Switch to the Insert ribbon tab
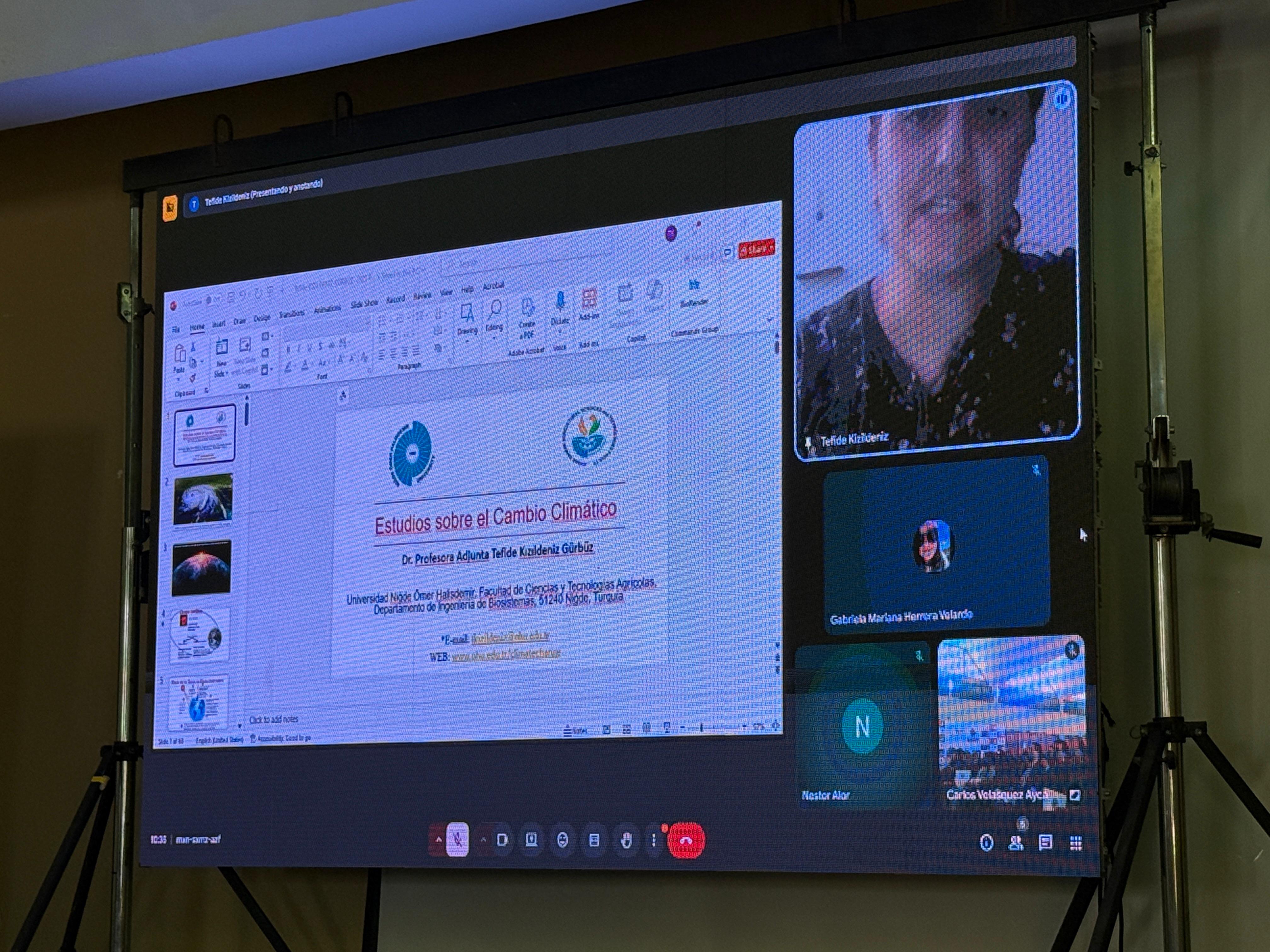The image size is (1270, 952). [x=219, y=324]
